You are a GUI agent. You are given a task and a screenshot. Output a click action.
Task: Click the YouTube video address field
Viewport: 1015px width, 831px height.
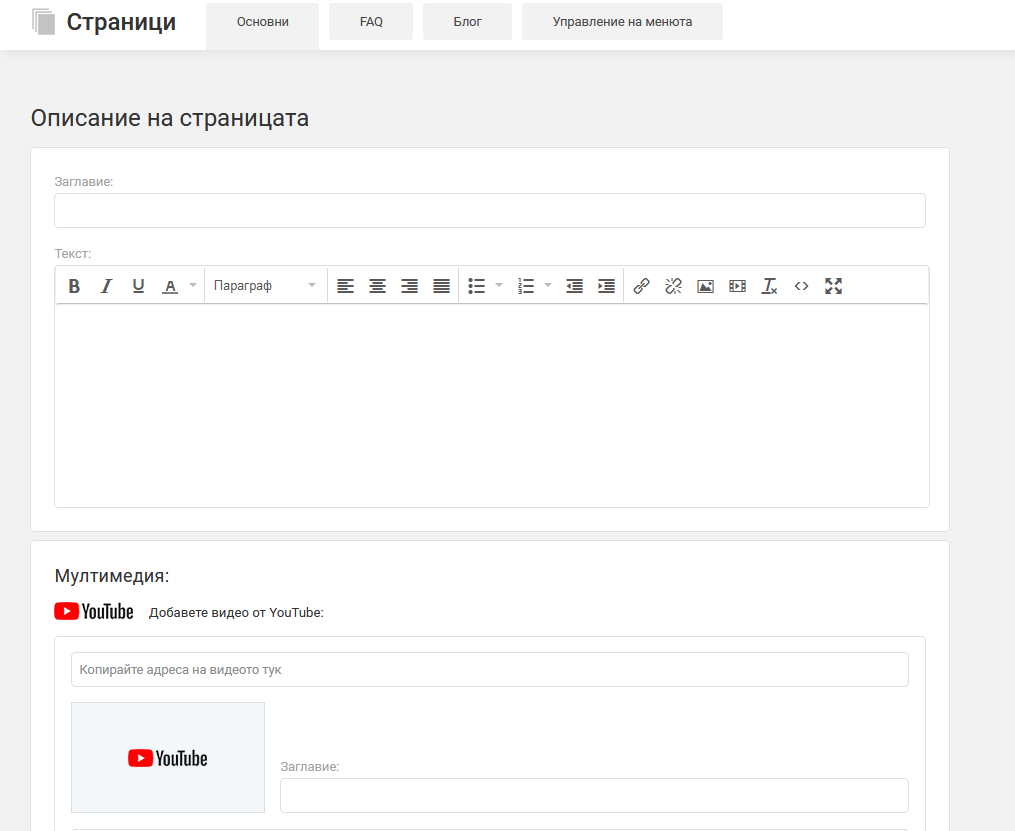[x=490, y=669]
